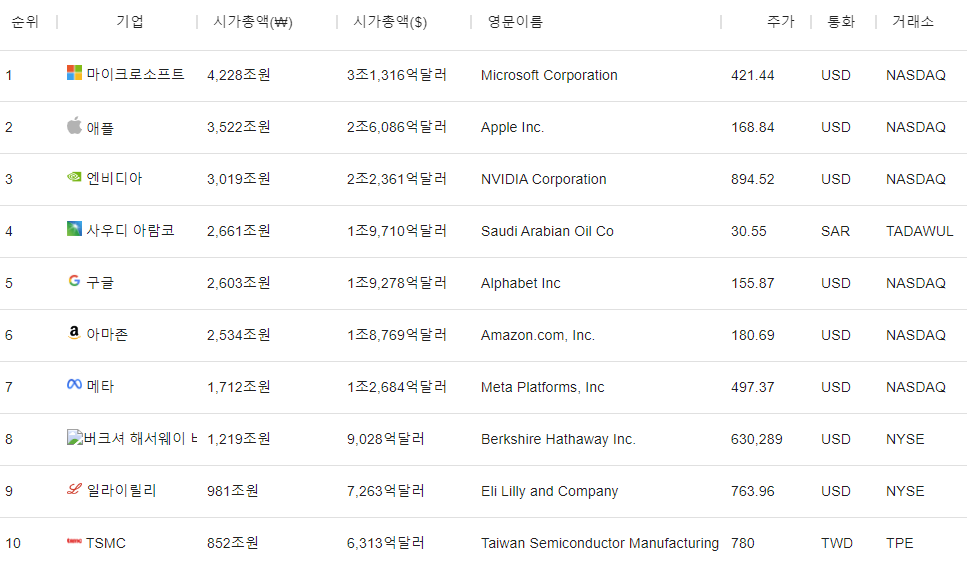The width and height of the screenshot is (967, 561).
Task: Select the Meta Platforms, Inc text
Action: pos(542,387)
